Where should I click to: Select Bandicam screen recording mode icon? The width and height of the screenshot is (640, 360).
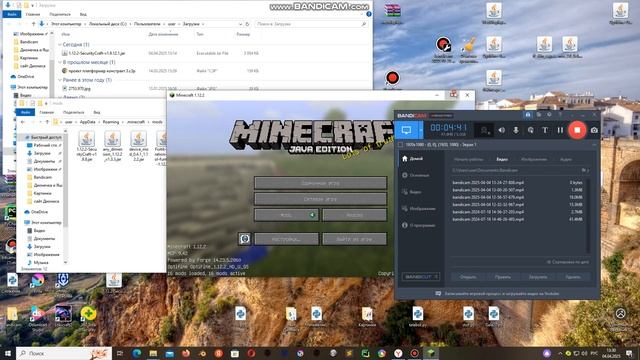[x=406, y=130]
